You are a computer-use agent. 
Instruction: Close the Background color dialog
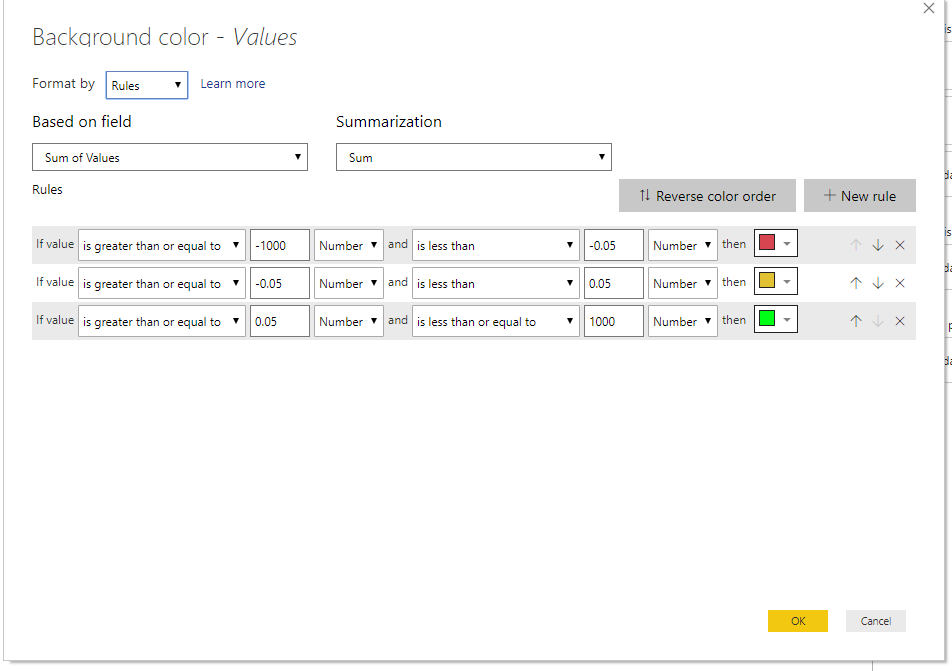click(929, 9)
